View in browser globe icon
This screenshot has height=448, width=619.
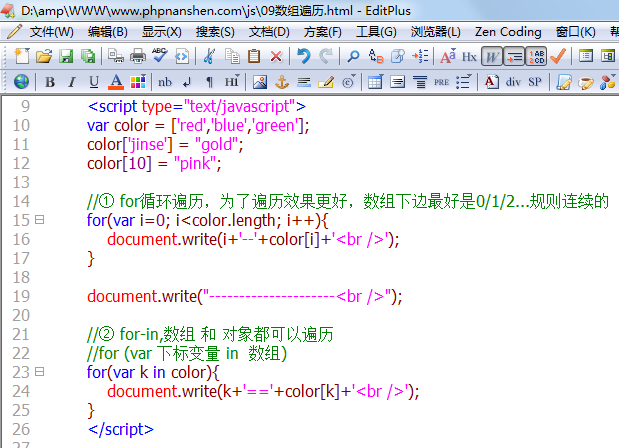[x=21, y=82]
